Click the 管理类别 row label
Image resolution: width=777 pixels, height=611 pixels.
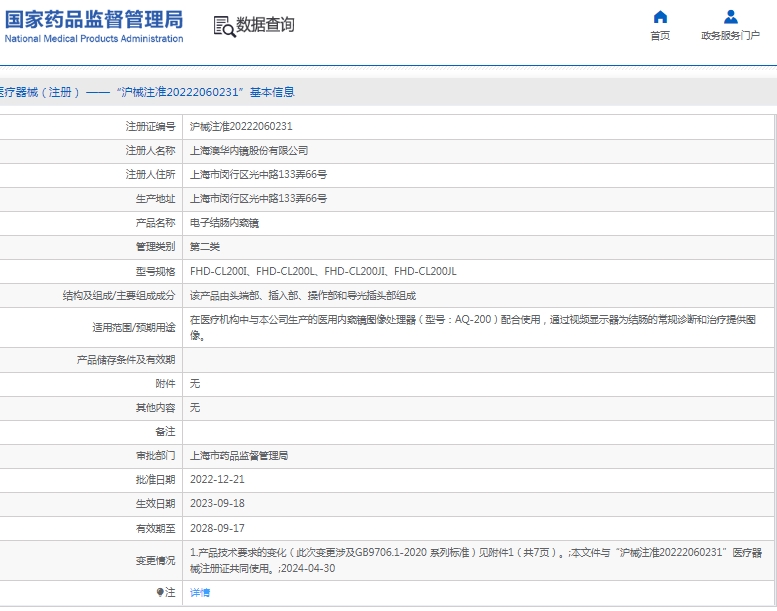tap(156, 247)
